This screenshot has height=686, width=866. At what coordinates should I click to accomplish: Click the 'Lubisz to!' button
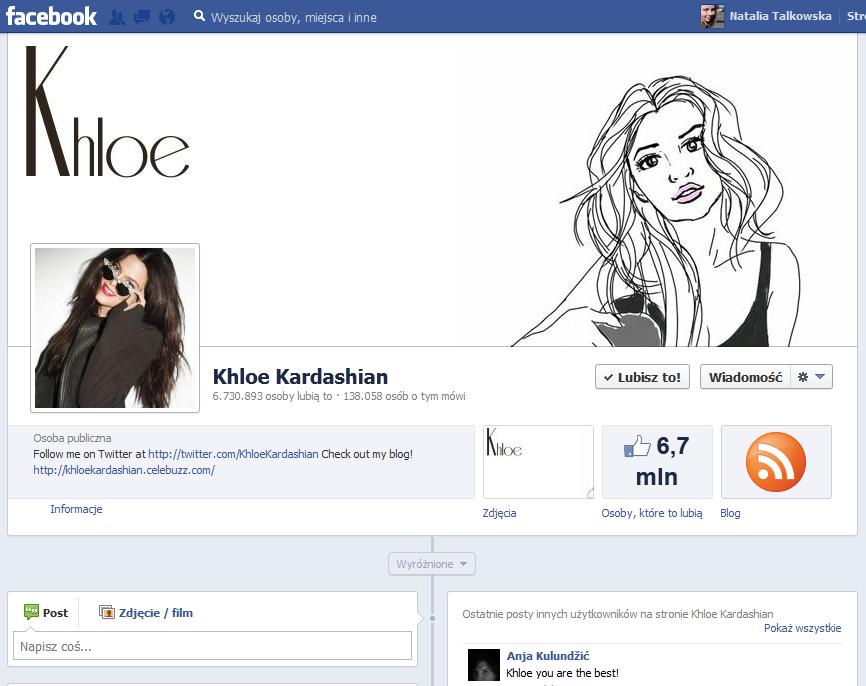642,377
